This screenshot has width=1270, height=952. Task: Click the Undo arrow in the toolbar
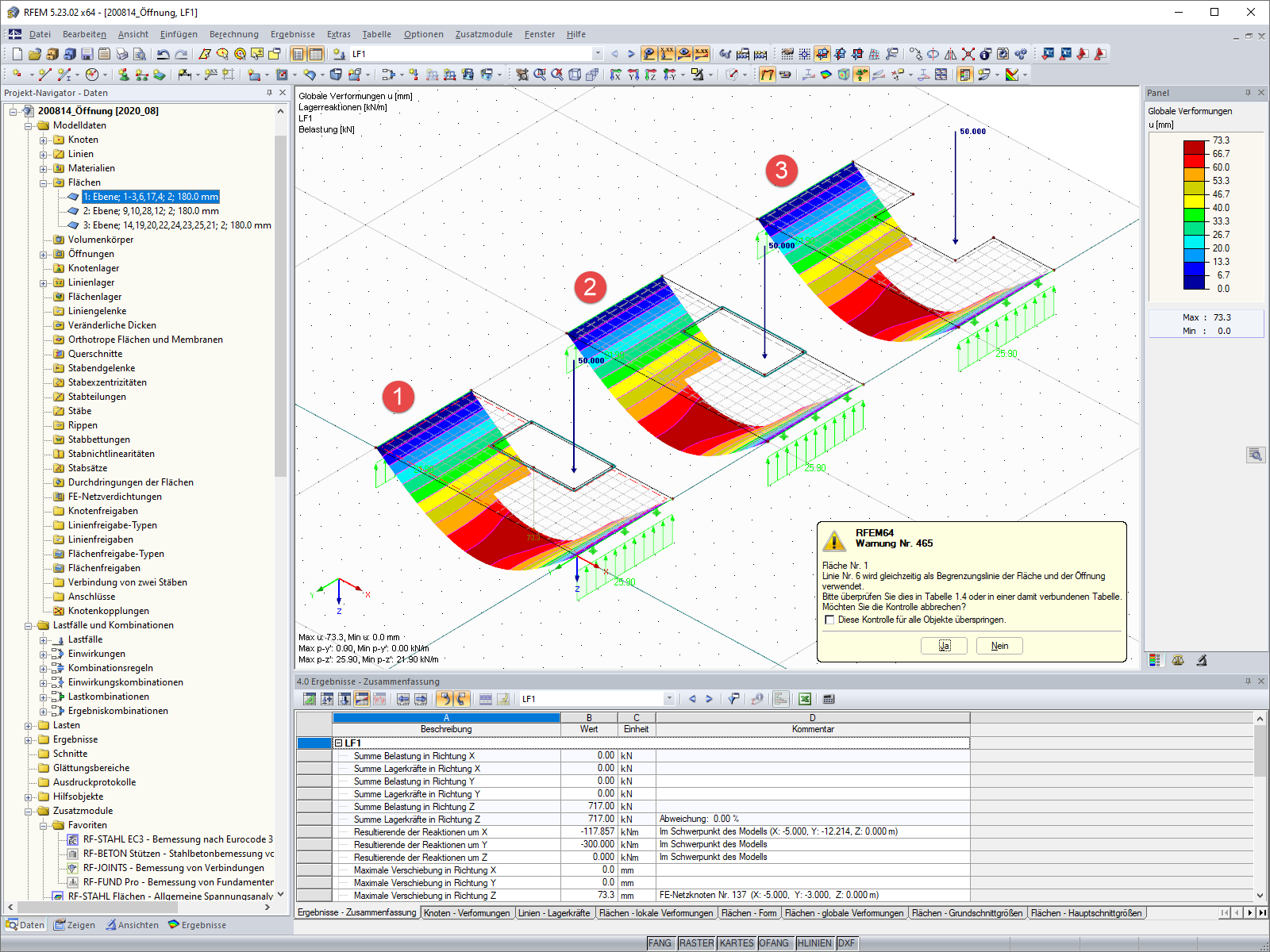[164, 54]
